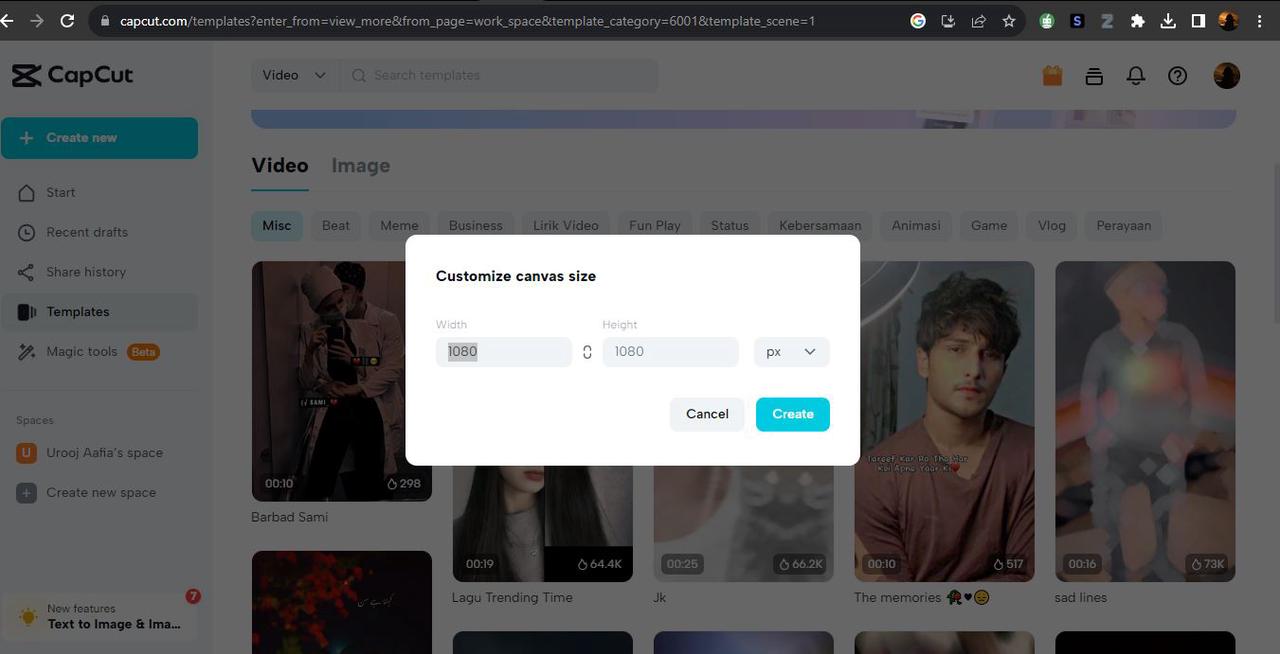Select the Animasi category chip
Image resolution: width=1280 pixels, height=654 pixels.
pyautogui.click(x=916, y=225)
